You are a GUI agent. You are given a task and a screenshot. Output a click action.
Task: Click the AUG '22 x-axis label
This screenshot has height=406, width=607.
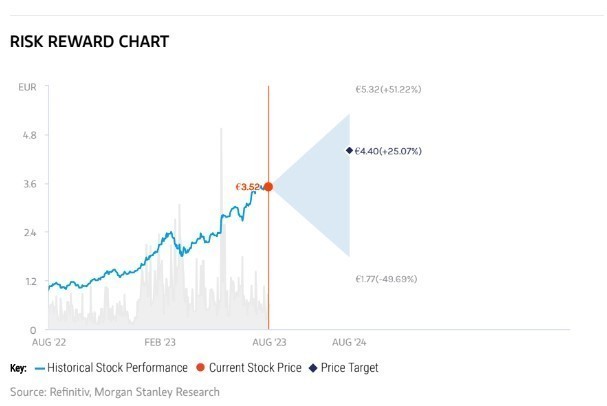(x=48, y=341)
